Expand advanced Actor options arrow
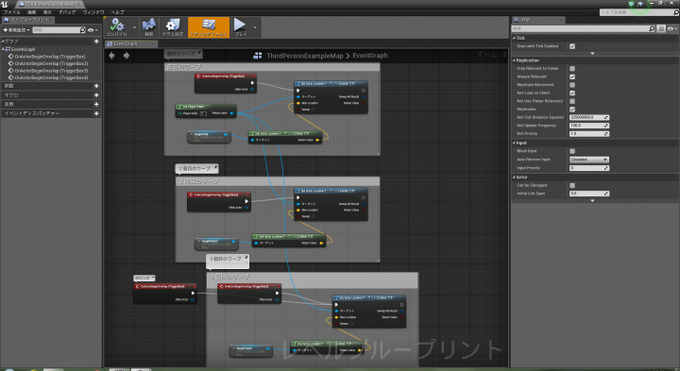 click(592, 201)
